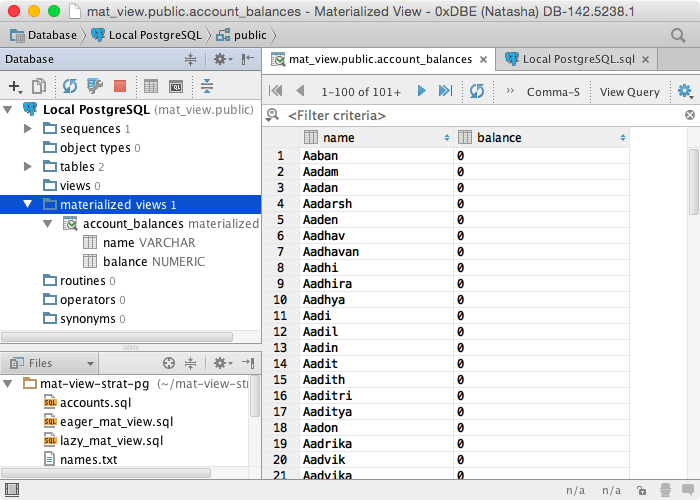Hide the Database panel with pin icon
Viewport: 700px width, 500px height.
tap(248, 59)
